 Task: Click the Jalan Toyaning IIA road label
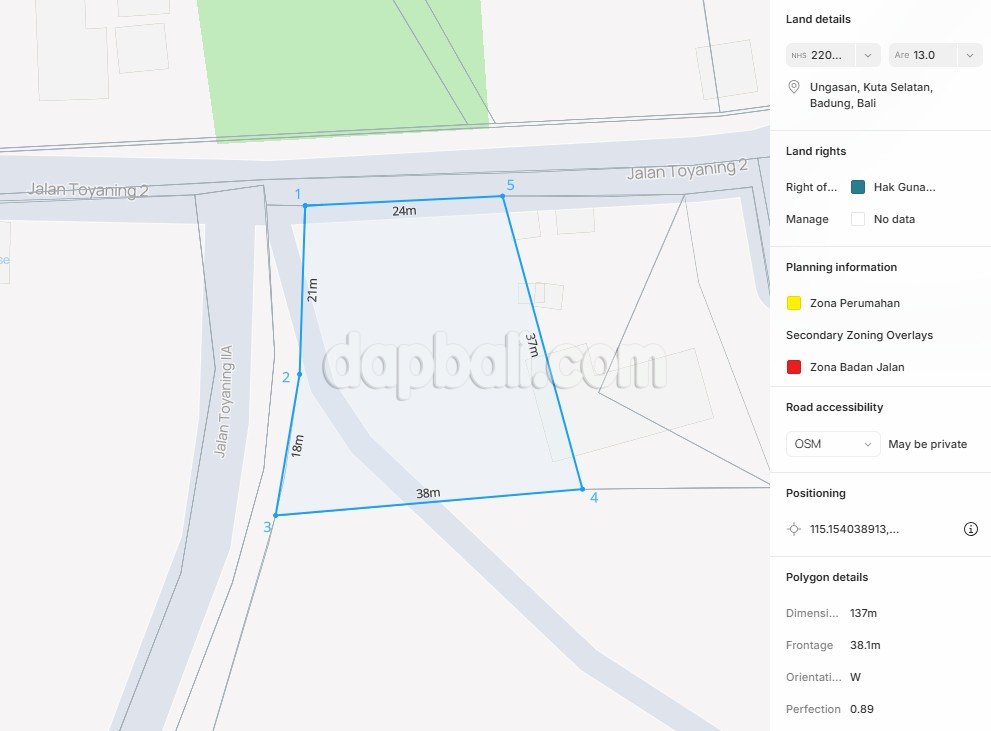[223, 401]
